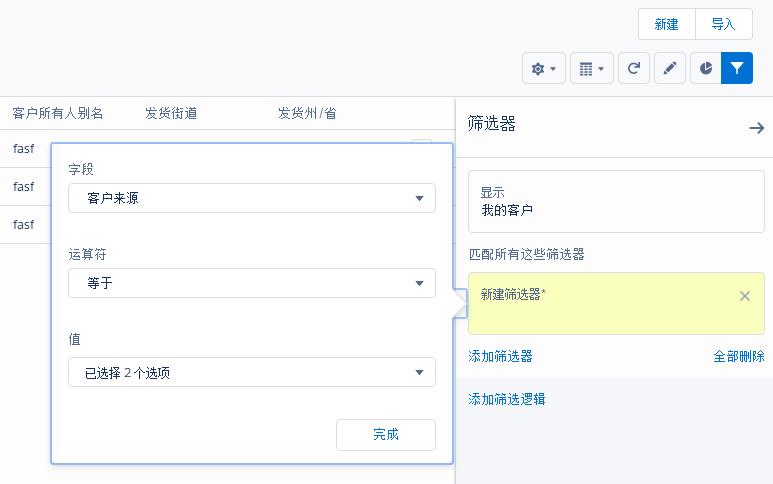Click the 导入 button
This screenshot has height=484, width=773.
pos(723,24)
